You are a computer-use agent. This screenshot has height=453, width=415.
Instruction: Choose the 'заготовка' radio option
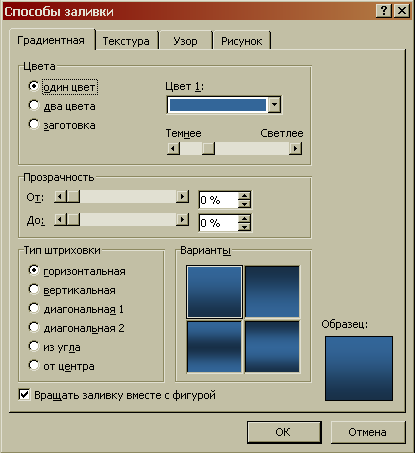coord(34,124)
